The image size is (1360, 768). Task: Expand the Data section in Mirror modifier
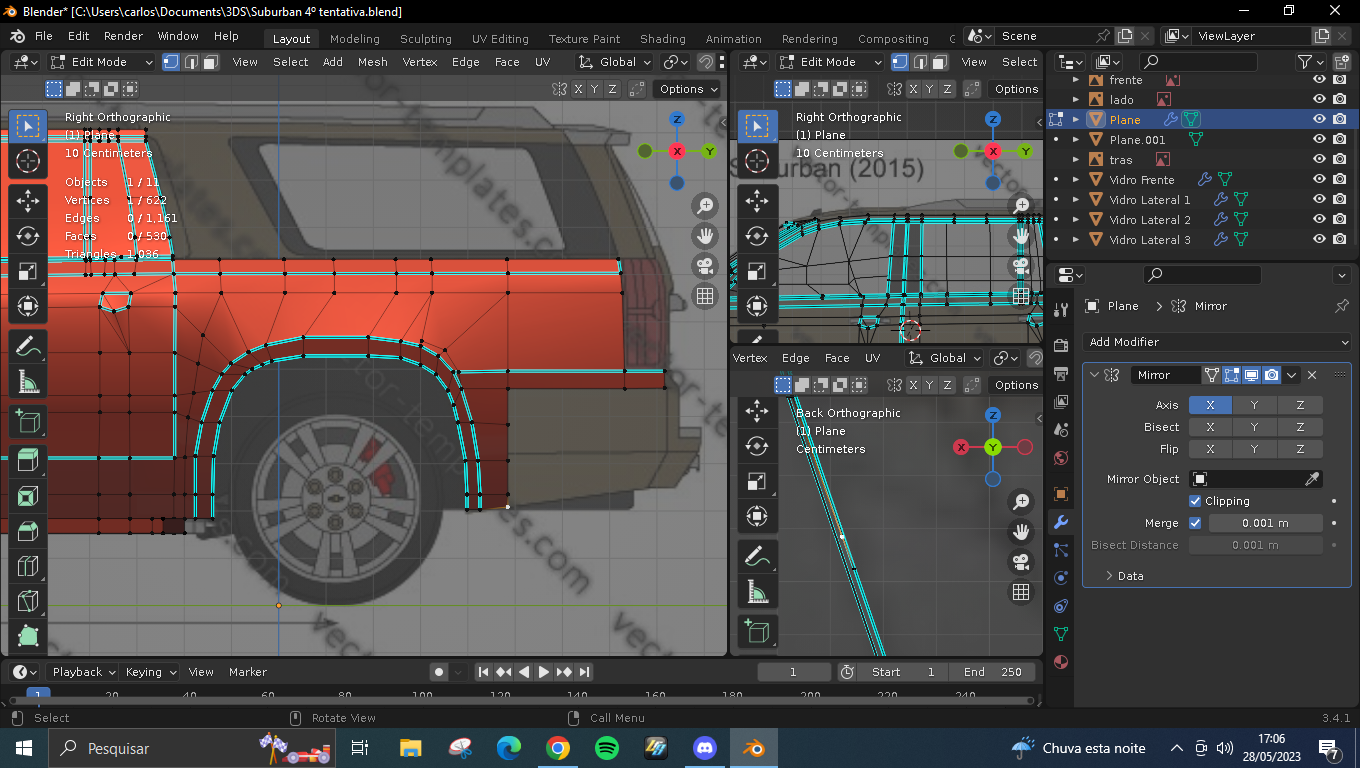(x=1110, y=576)
